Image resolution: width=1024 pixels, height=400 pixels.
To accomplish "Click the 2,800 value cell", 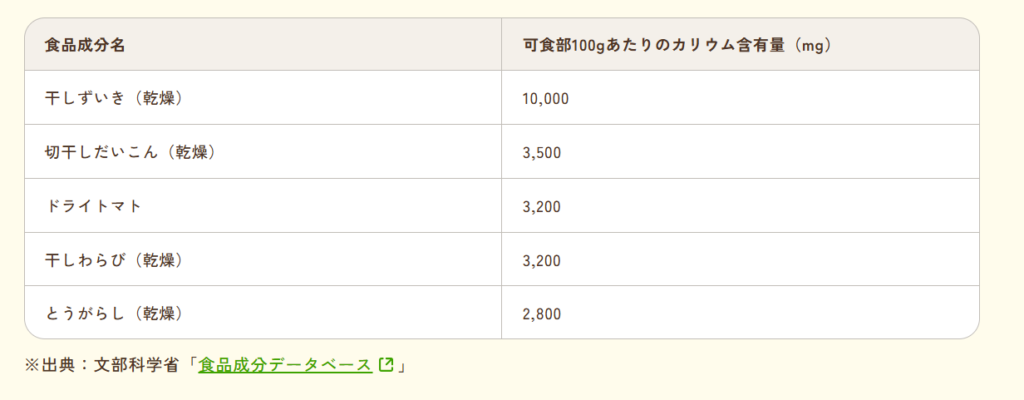I will pyautogui.click(x=541, y=314).
